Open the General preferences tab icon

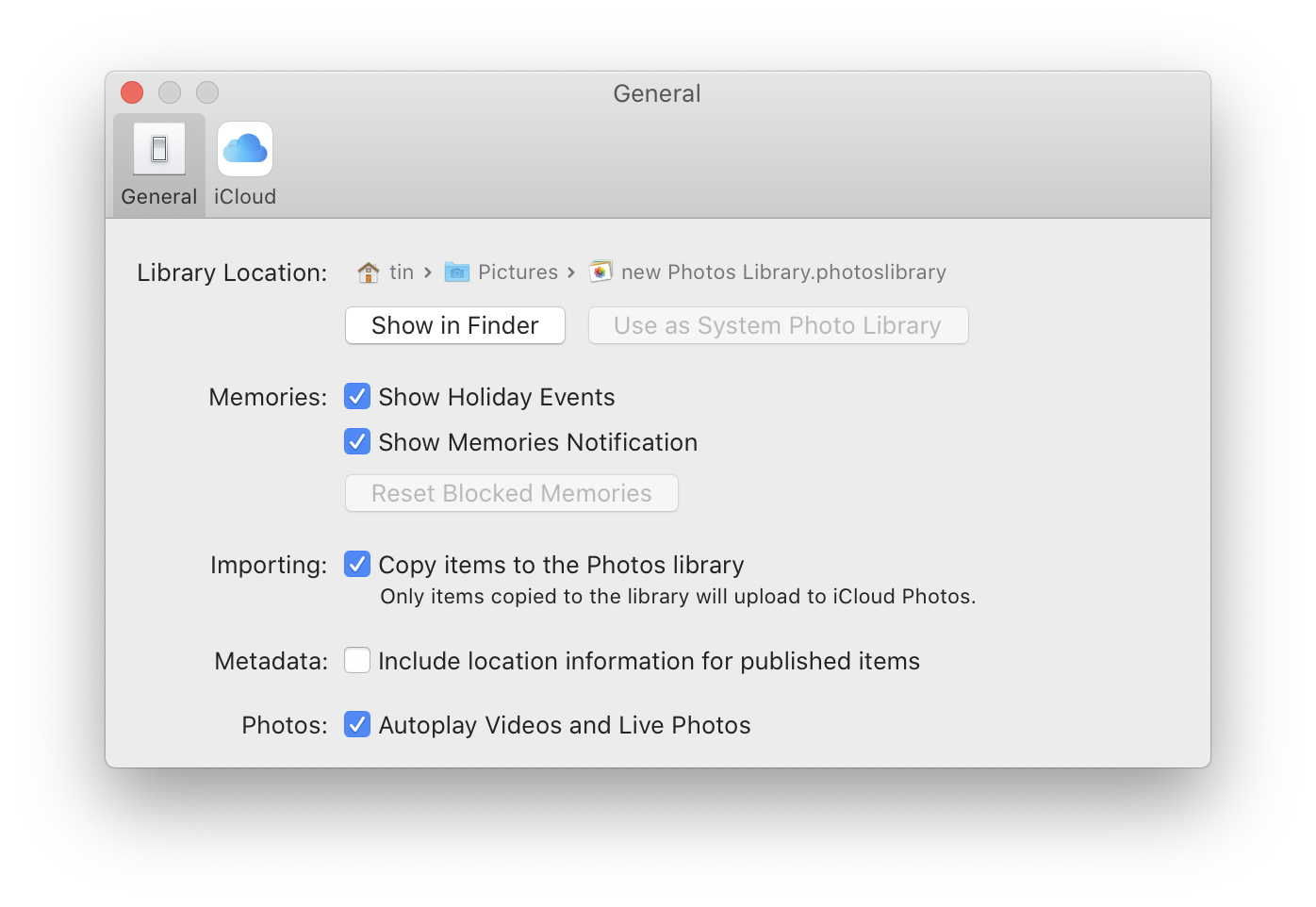coord(159,149)
